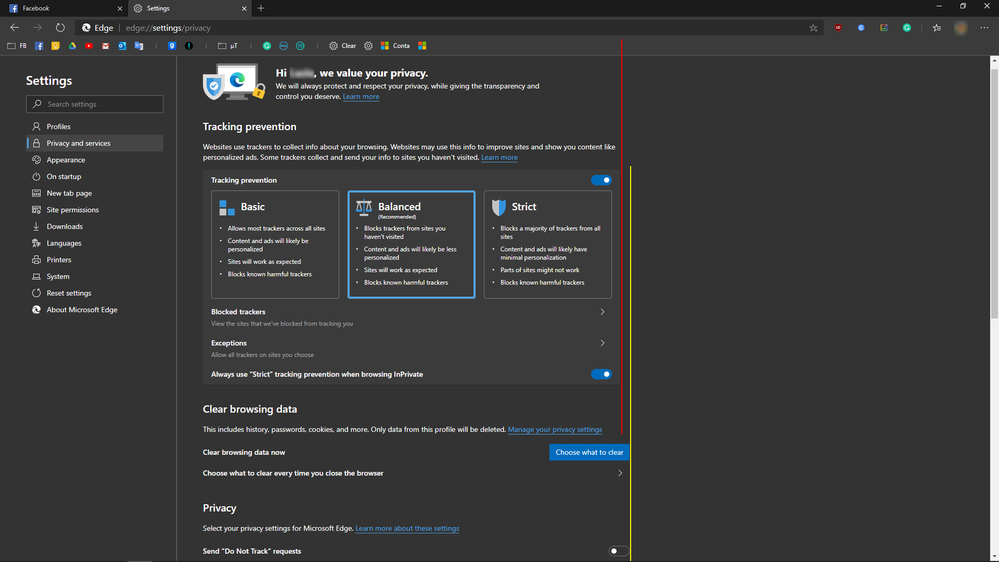Open the blue circular extension icon
Screen dimensions: 999x562
(x=861, y=28)
